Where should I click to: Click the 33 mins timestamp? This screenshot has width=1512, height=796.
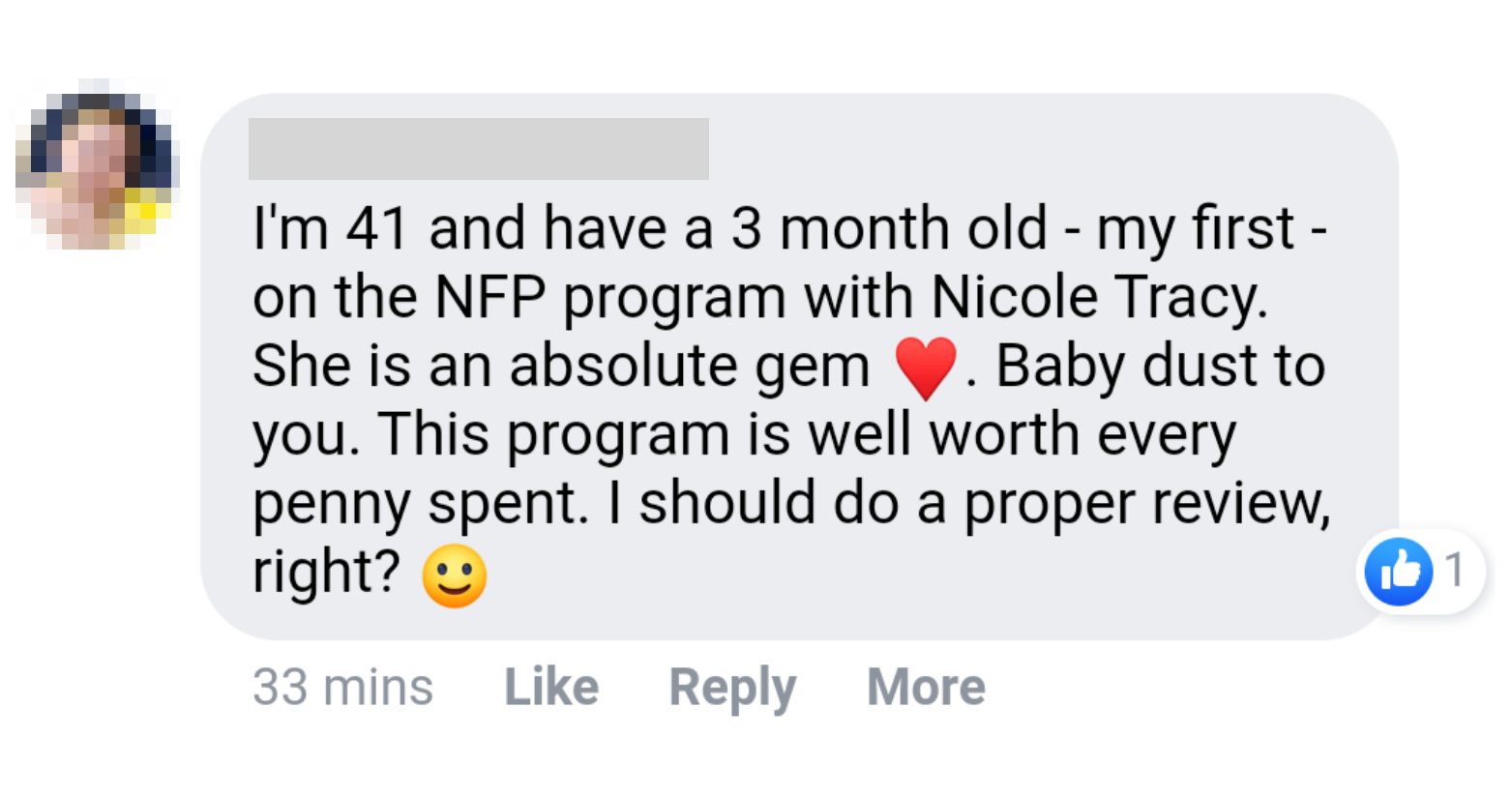pyautogui.click(x=342, y=688)
